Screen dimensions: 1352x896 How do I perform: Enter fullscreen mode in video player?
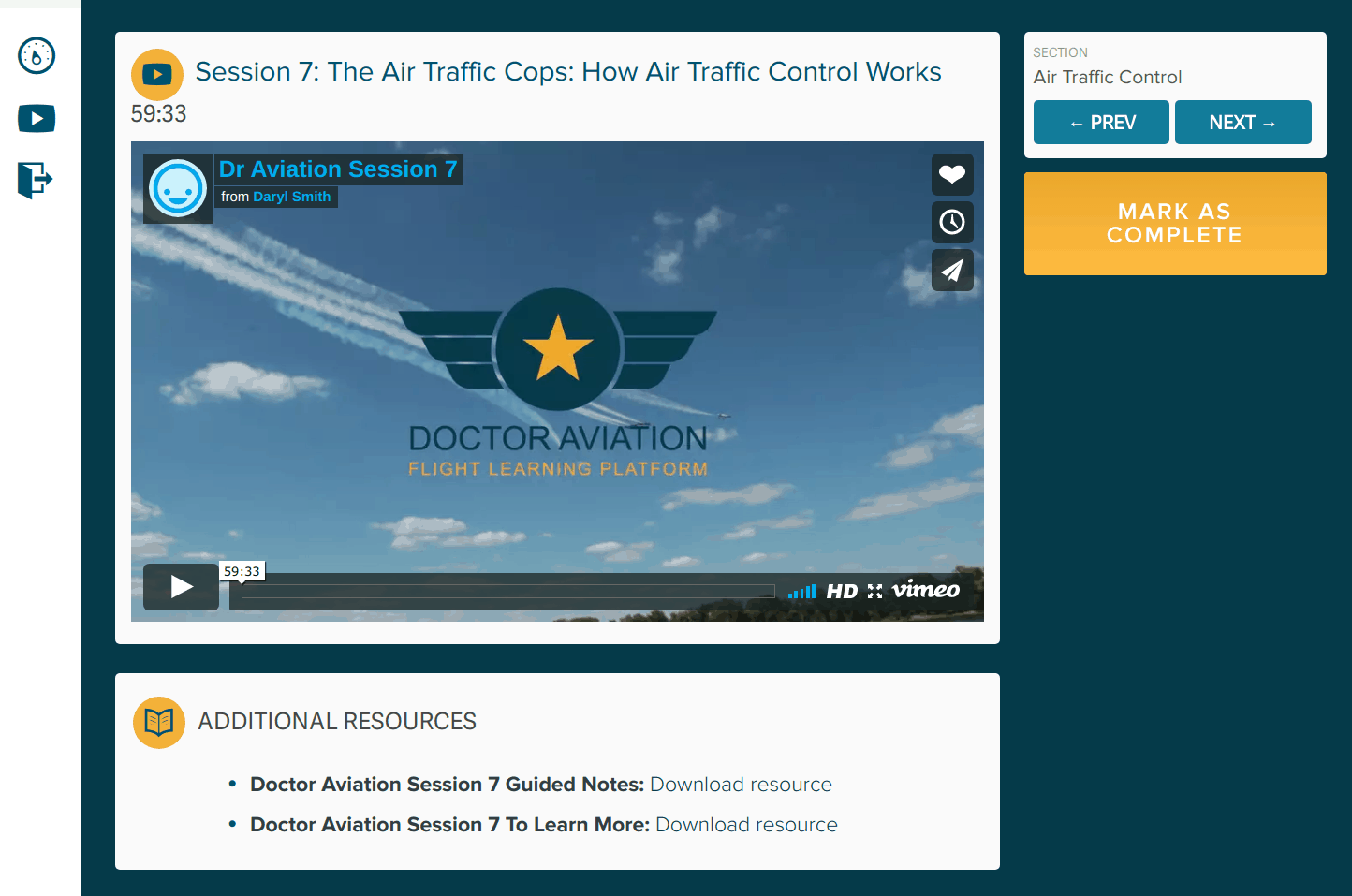tap(874, 592)
